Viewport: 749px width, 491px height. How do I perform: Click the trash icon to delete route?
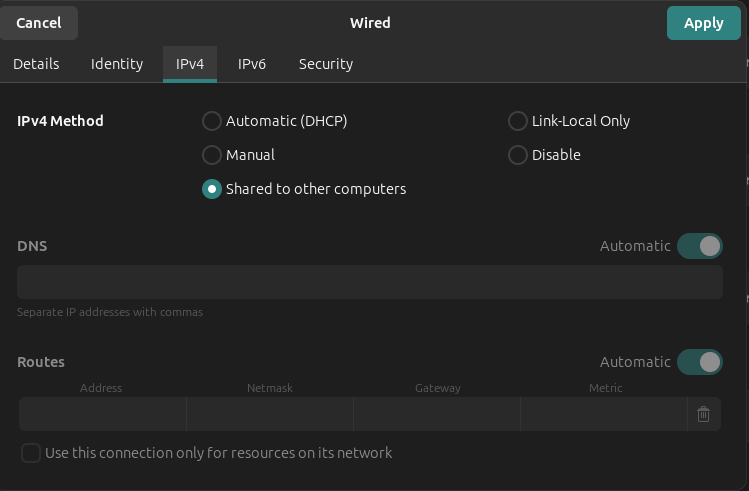(703, 414)
